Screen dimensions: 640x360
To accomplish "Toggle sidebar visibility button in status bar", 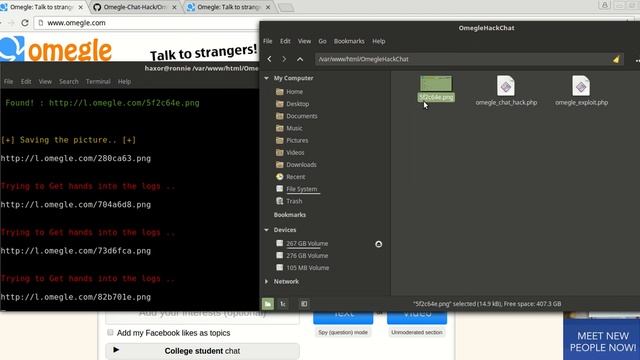I will pyautogui.click(x=304, y=304).
